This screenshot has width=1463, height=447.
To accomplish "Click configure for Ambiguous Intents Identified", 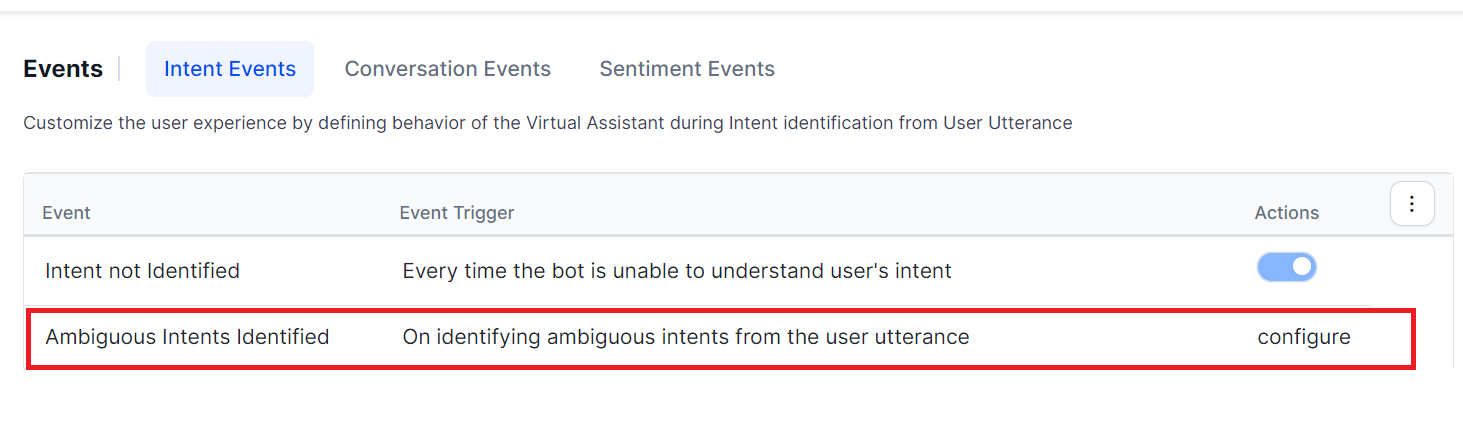I will click(x=1304, y=337).
